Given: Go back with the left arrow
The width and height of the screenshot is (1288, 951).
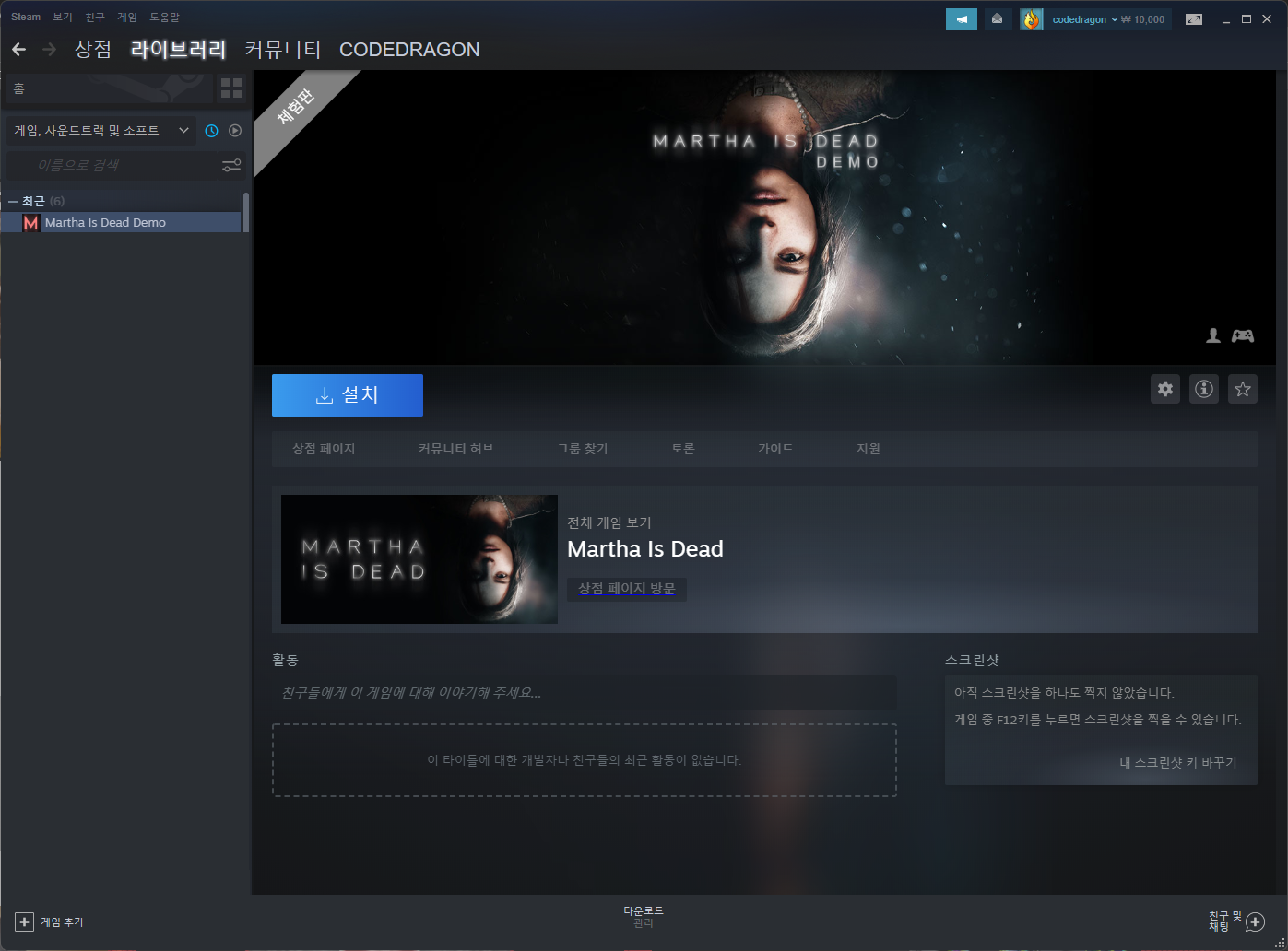Looking at the screenshot, I should click(19, 50).
